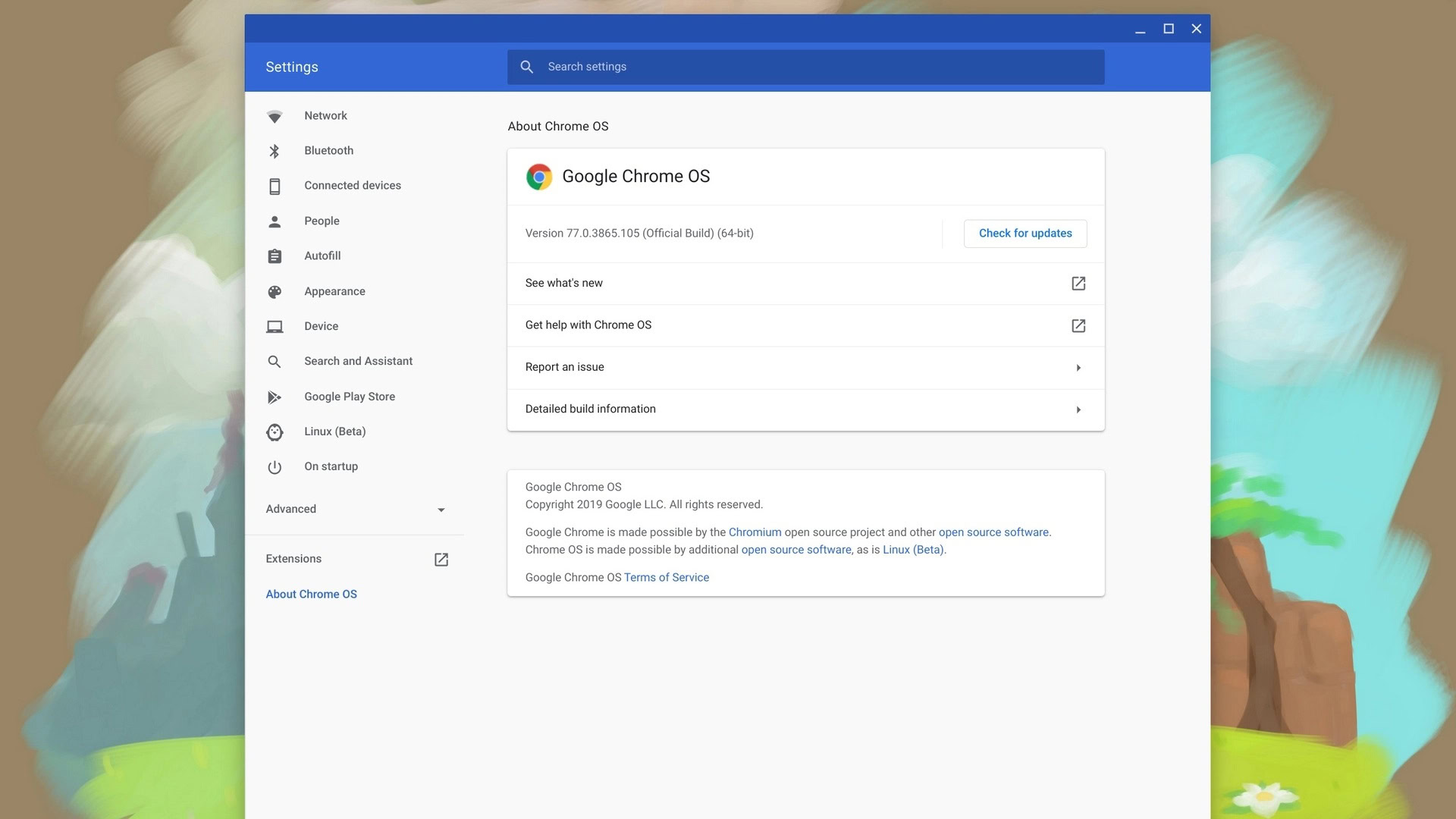Open Linux (Beta) penguin icon
This screenshot has height=819, width=1456.
pyautogui.click(x=275, y=432)
